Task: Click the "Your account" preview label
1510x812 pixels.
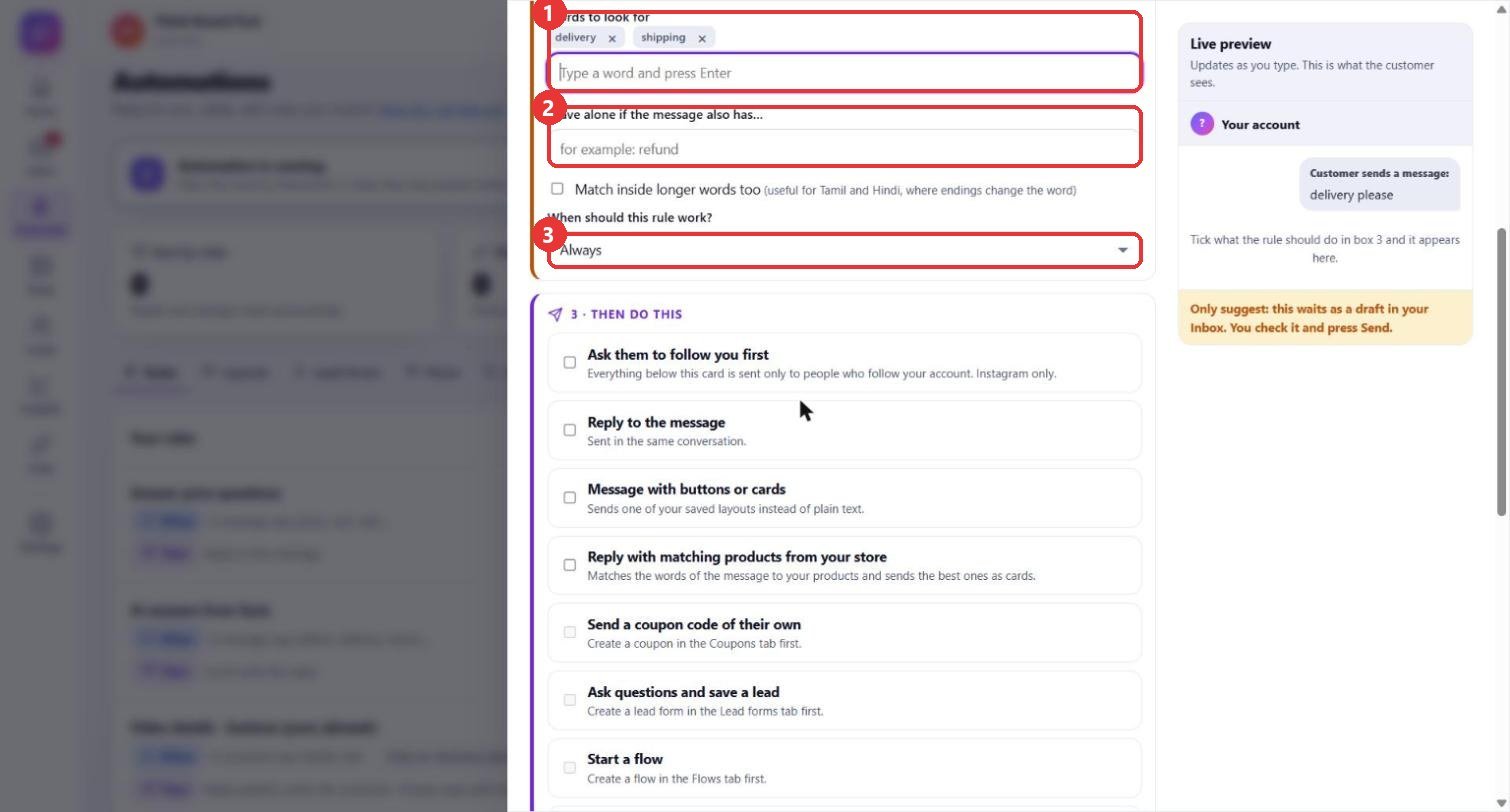Action: coord(1260,125)
